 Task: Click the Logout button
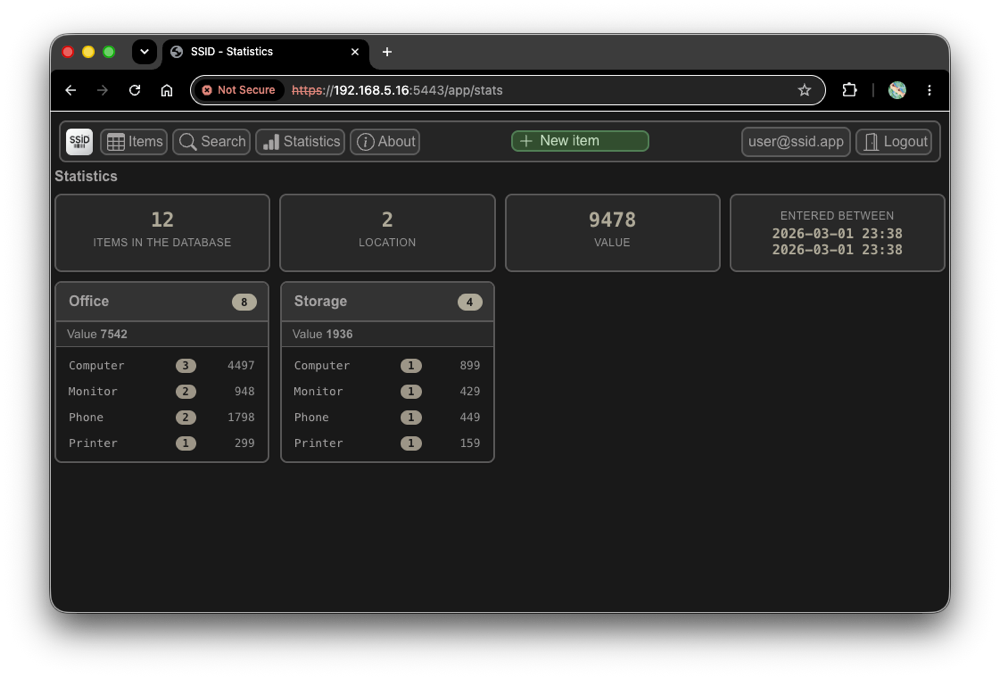tap(894, 142)
